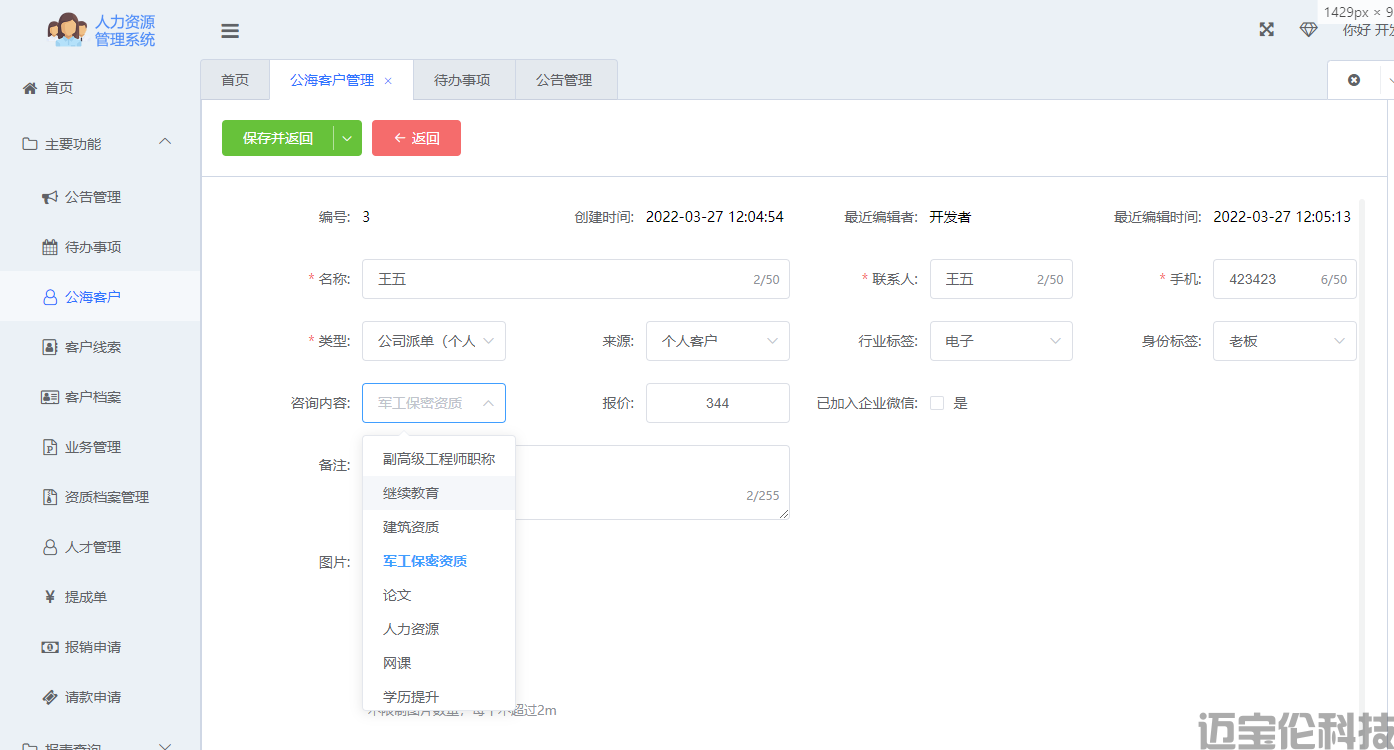The width and height of the screenshot is (1394, 750).
Task: Click the 名称 input field 王五
Action: point(576,279)
